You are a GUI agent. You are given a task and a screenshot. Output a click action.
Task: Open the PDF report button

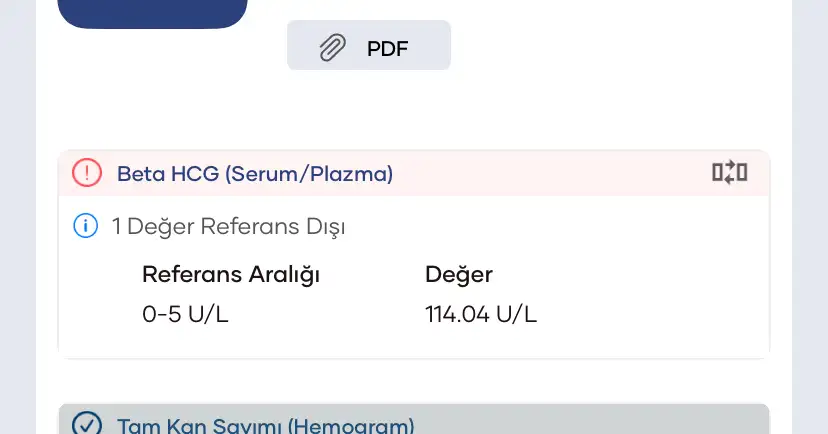coord(369,47)
